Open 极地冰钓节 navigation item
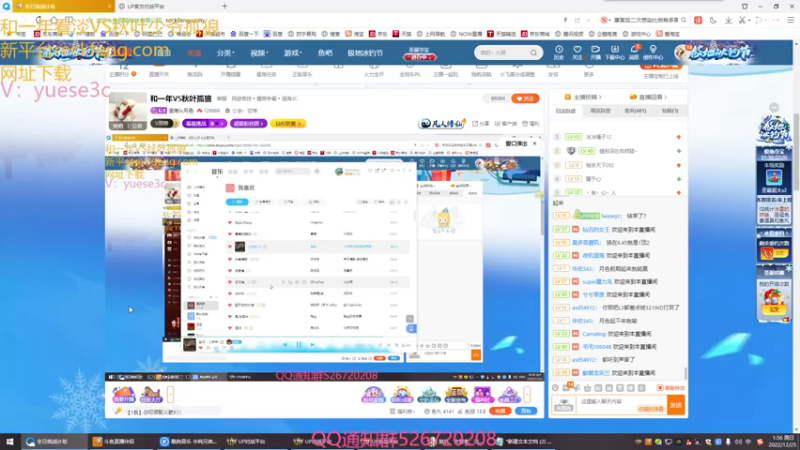This screenshot has height=450, width=800. (365, 53)
